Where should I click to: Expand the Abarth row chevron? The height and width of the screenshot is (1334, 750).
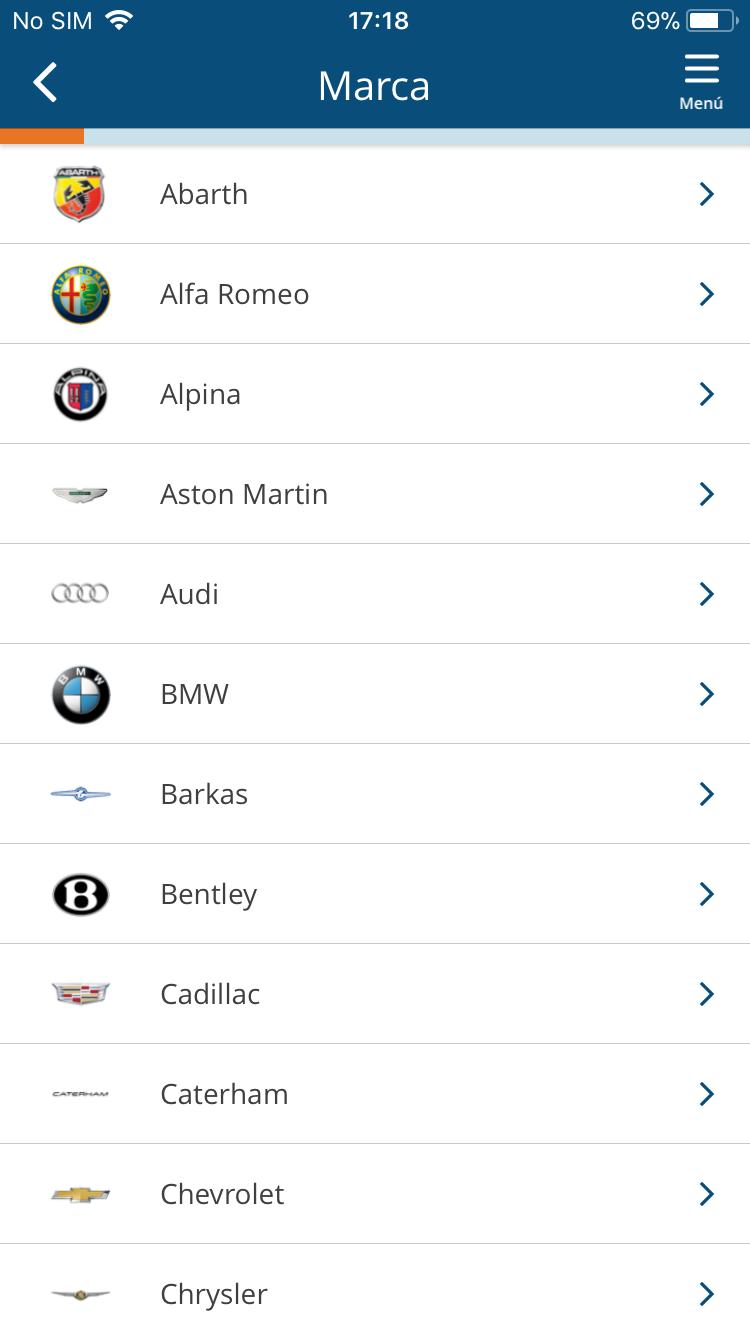tap(707, 194)
